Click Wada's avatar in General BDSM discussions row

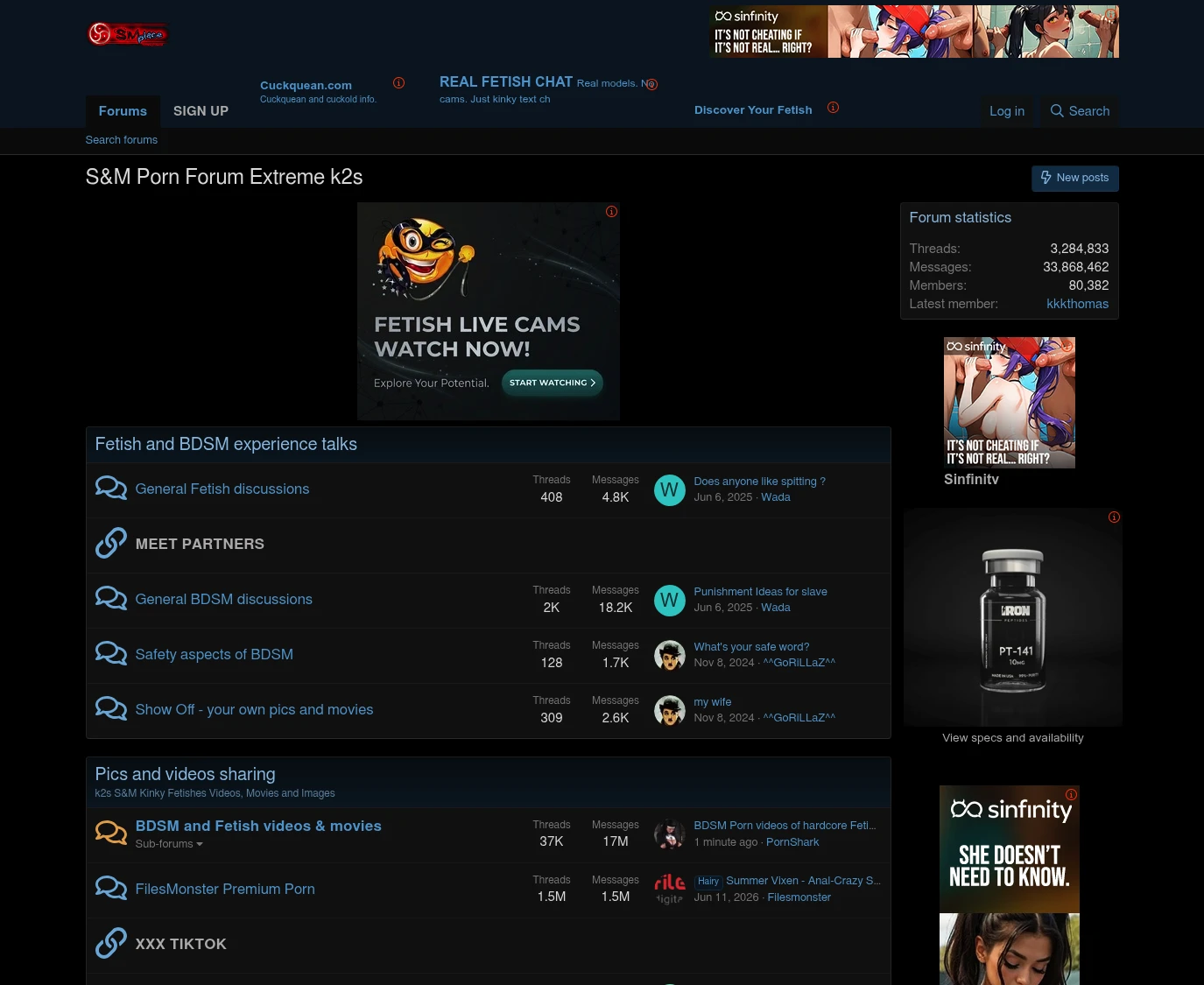[670, 601]
